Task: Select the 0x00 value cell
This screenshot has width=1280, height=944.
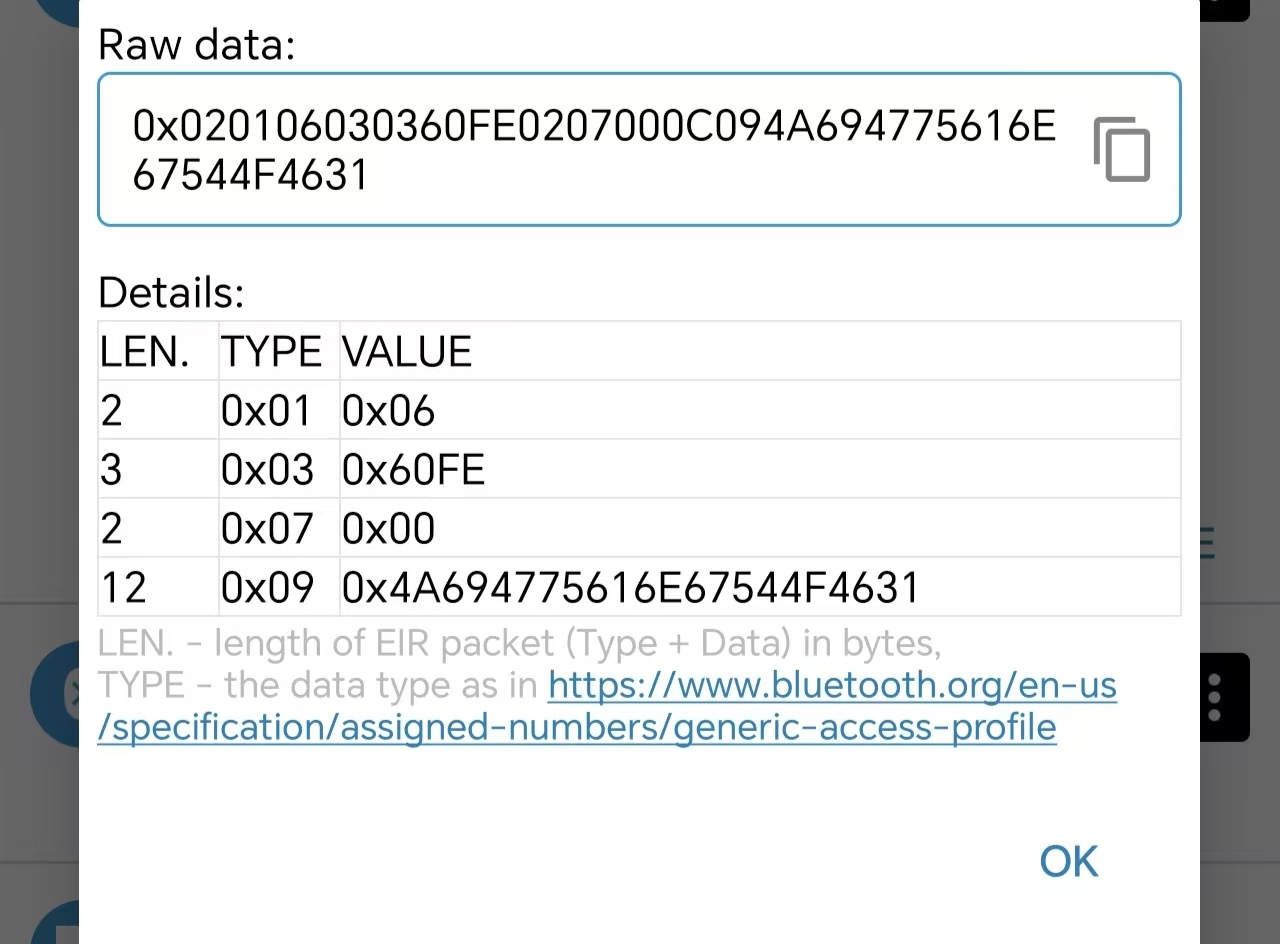Action: coord(389,529)
